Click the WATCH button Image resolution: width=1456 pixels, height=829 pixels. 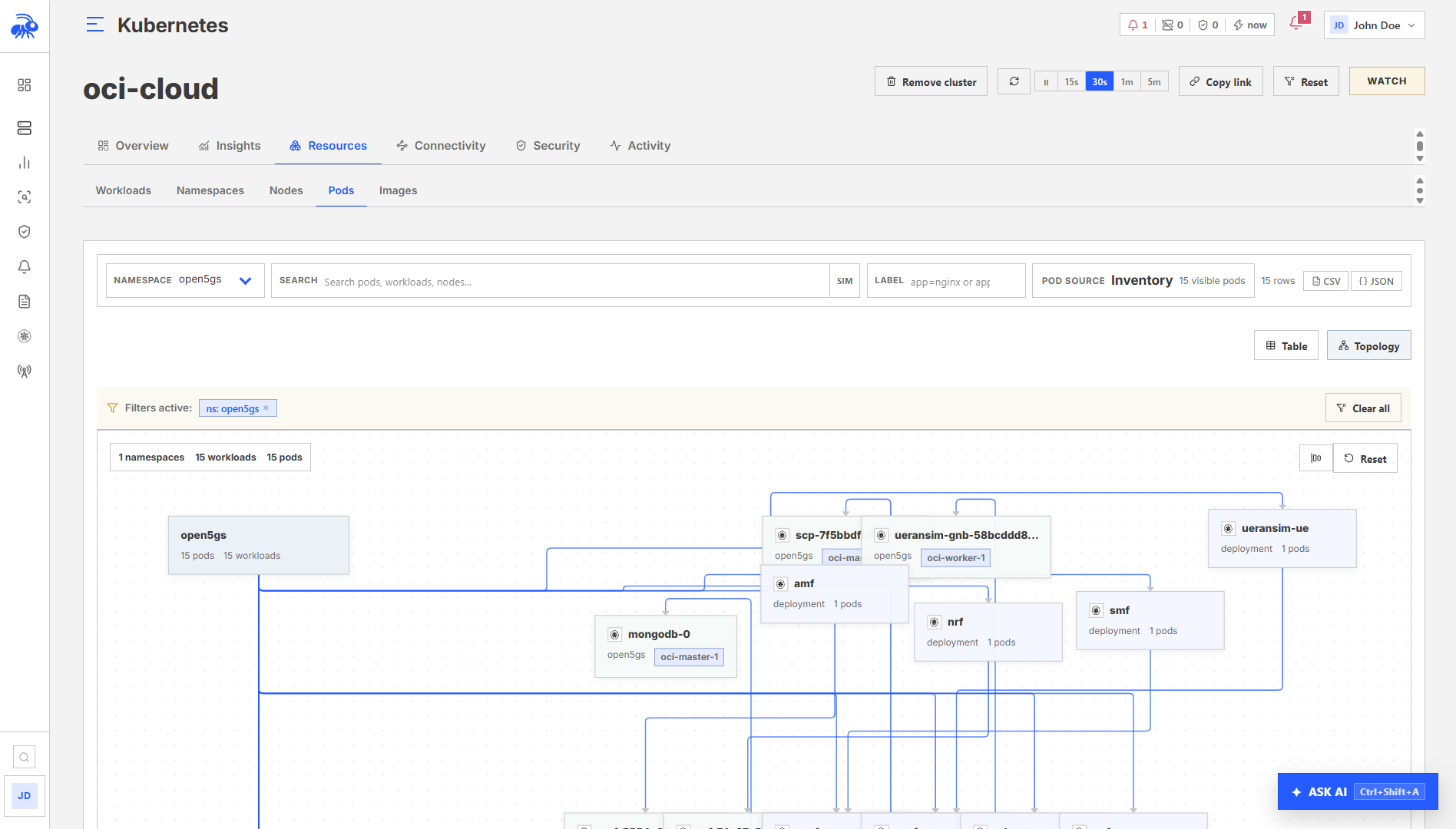click(1387, 81)
